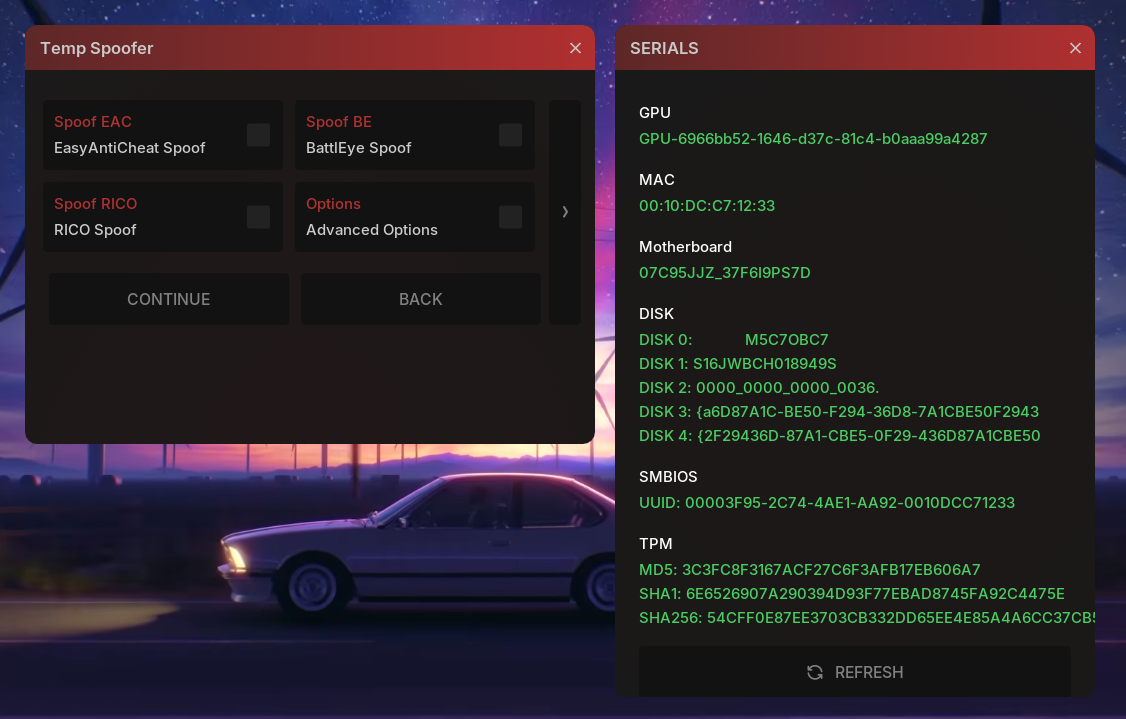1126x719 pixels.
Task: Click the TPM MD5 hash line
Action: point(809,570)
